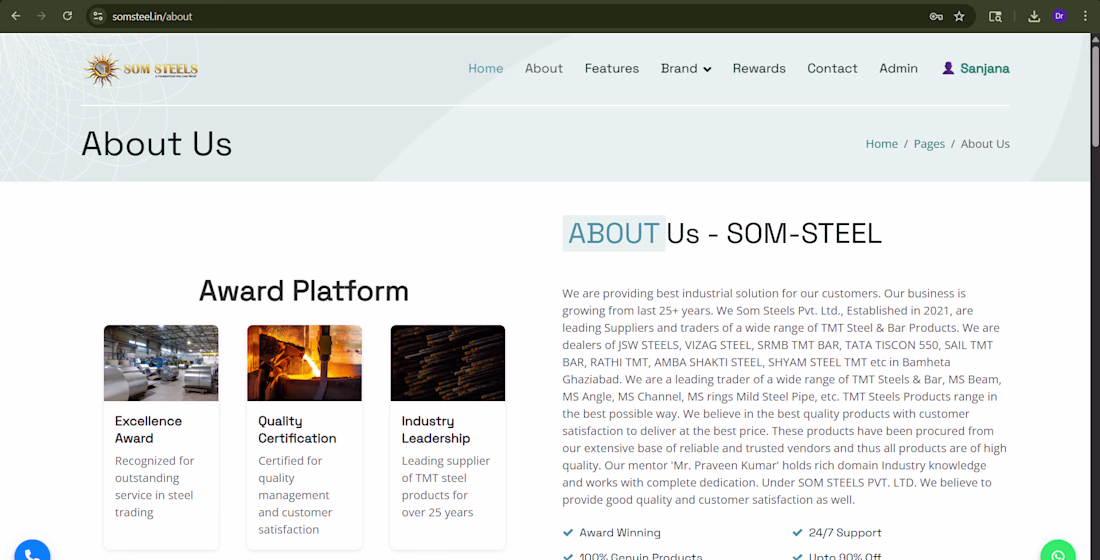Click the Excellence Award card image

(x=161, y=363)
